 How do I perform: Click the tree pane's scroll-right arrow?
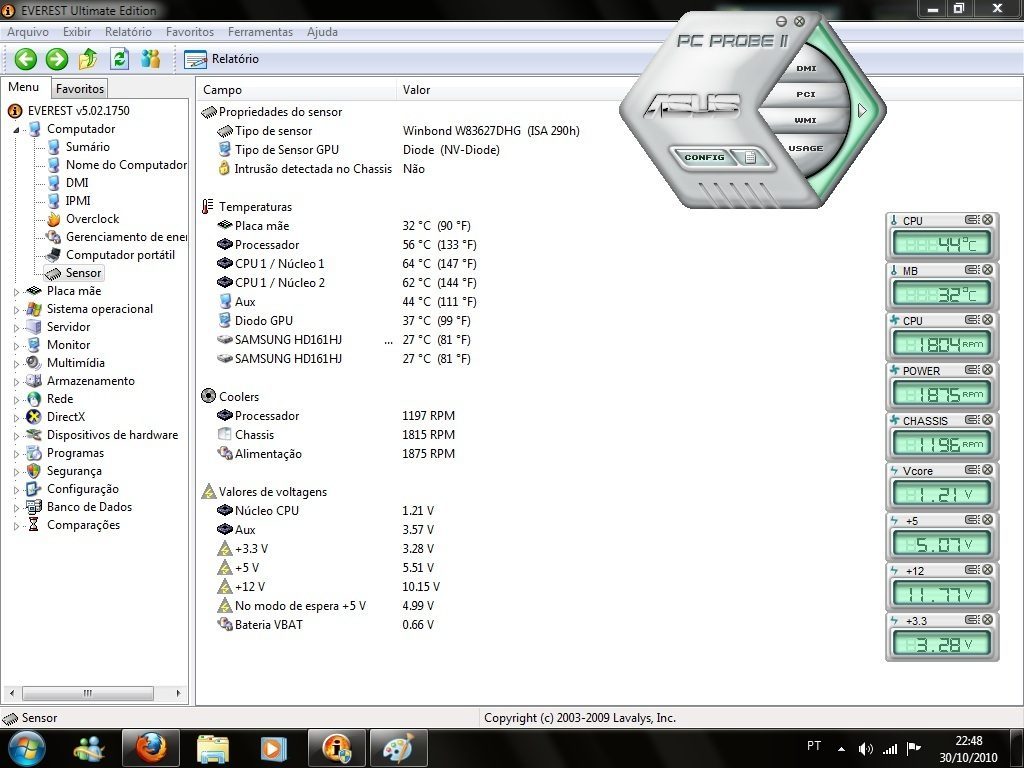(x=178, y=693)
